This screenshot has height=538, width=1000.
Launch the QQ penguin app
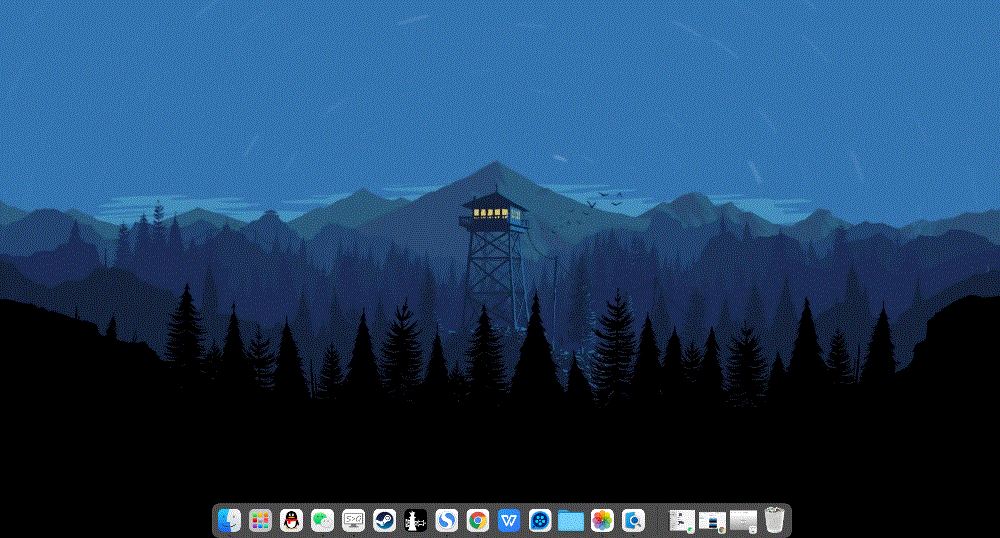pos(291,520)
